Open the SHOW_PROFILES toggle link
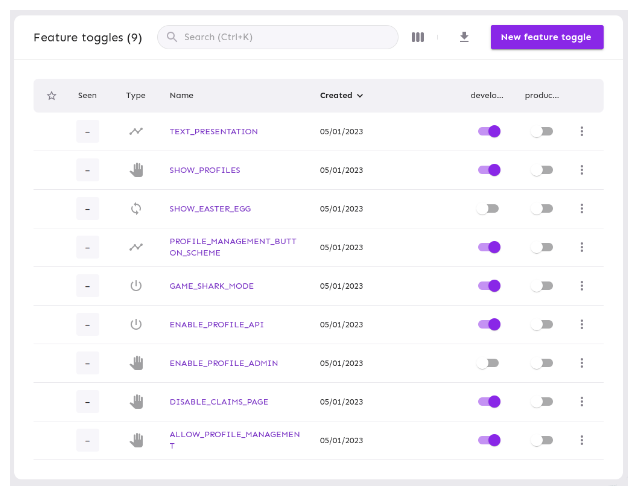The height and width of the screenshot is (496, 638). point(205,170)
